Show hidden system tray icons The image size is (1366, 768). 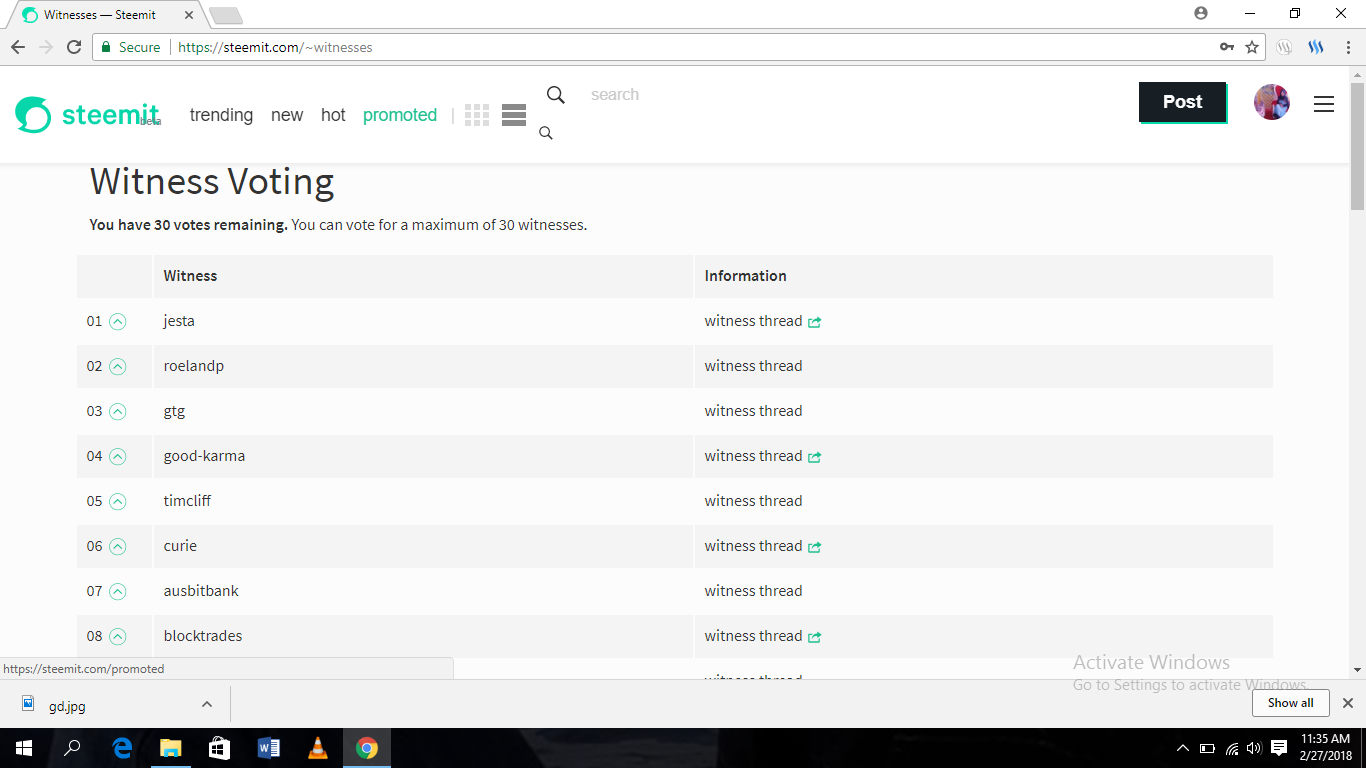[1182, 747]
